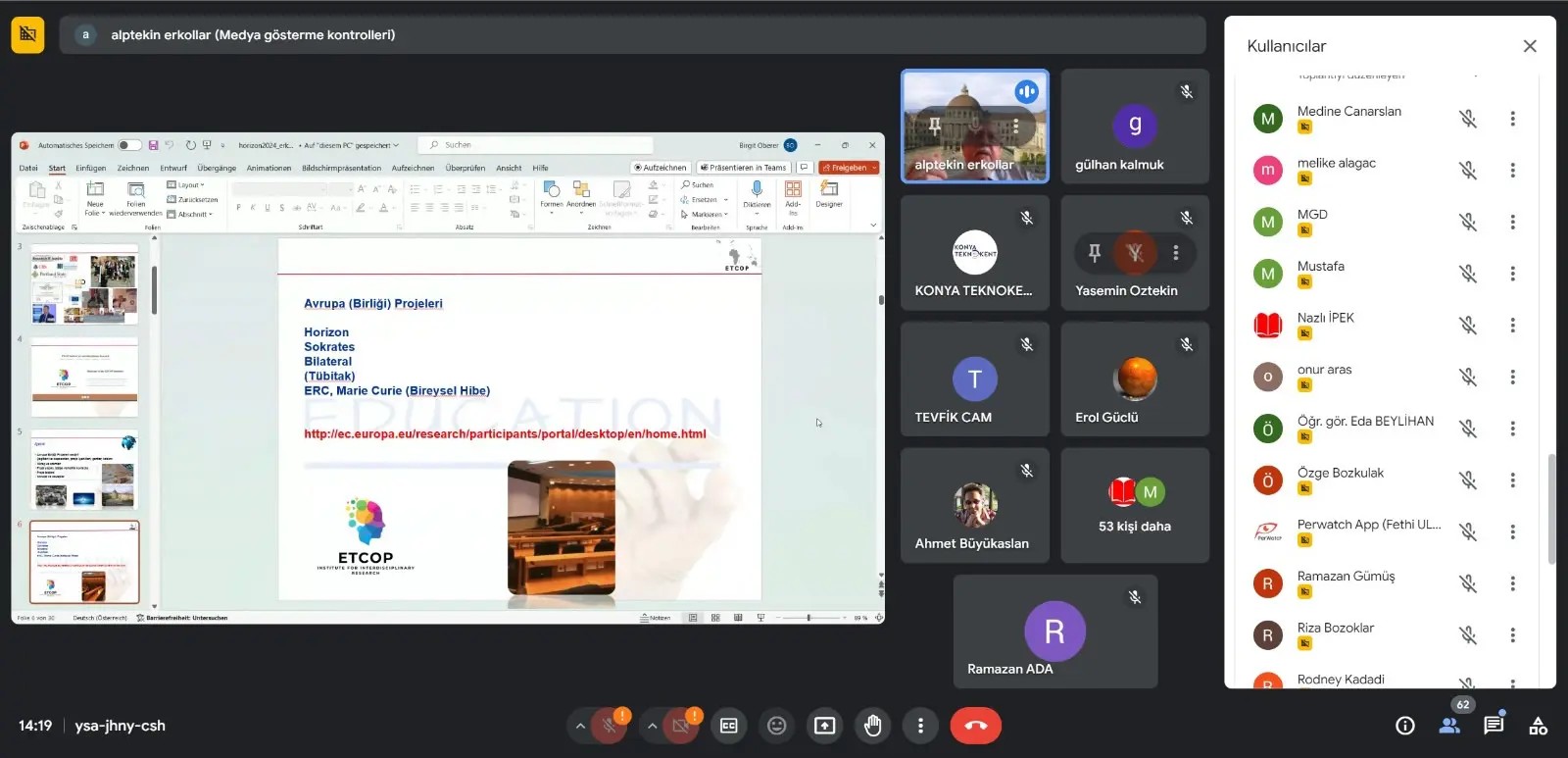The width and height of the screenshot is (1568, 758).
Task: Mute melike alagac in participant list
Action: click(x=1467, y=171)
